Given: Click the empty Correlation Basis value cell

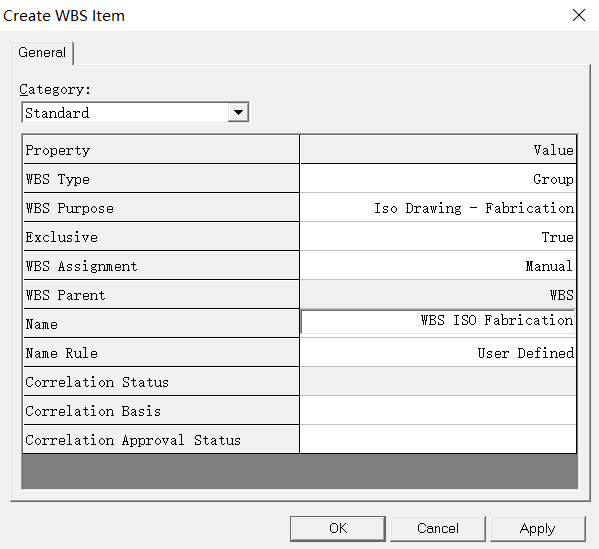Looking at the screenshot, I should click(x=438, y=411).
